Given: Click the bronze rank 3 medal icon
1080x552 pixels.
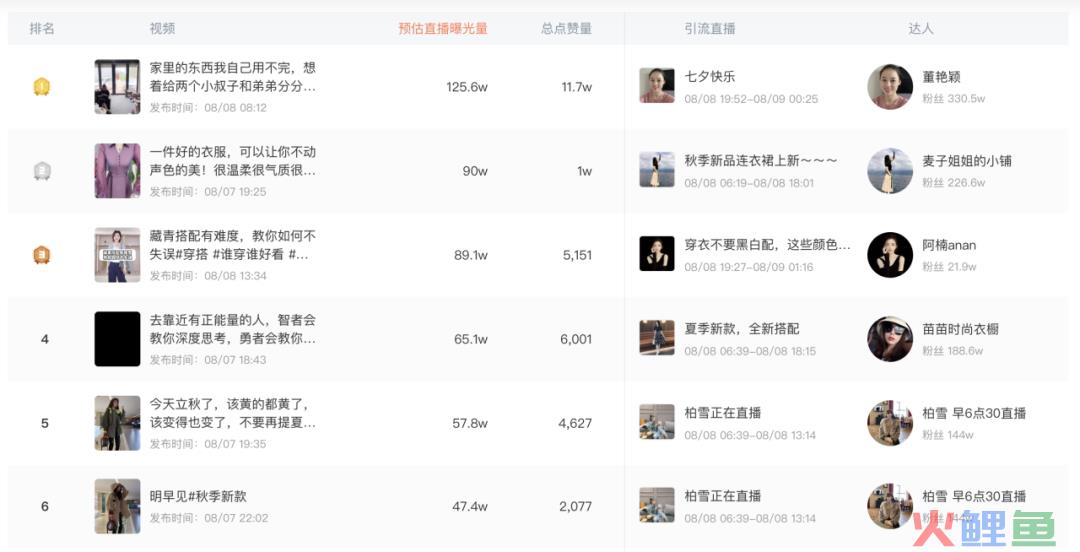Looking at the screenshot, I should point(42,255).
